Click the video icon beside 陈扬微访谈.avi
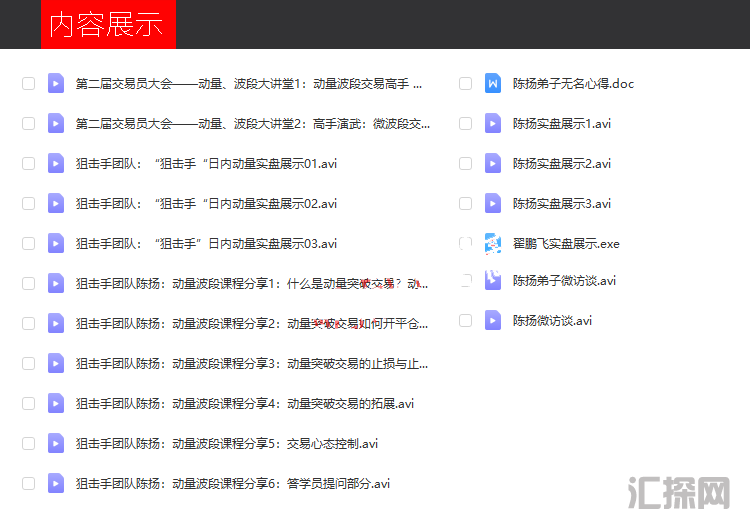Viewport: 750px width, 517px height. point(492,320)
